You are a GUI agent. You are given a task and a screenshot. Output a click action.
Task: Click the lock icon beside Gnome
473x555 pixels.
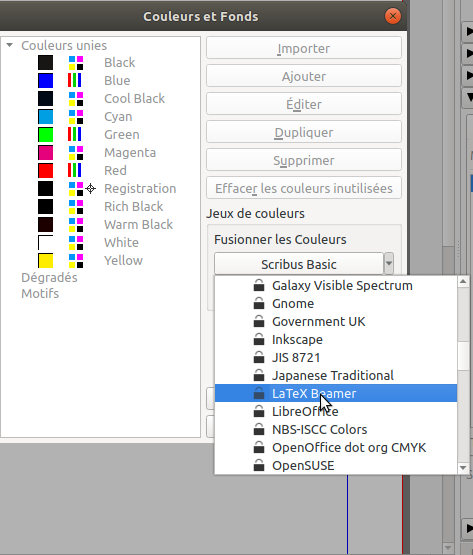(x=259, y=303)
